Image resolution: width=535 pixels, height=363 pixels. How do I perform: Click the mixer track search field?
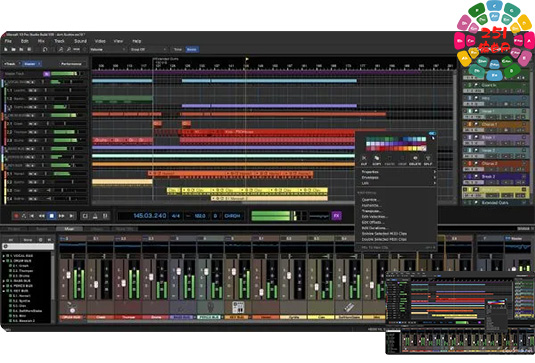coord(28,246)
